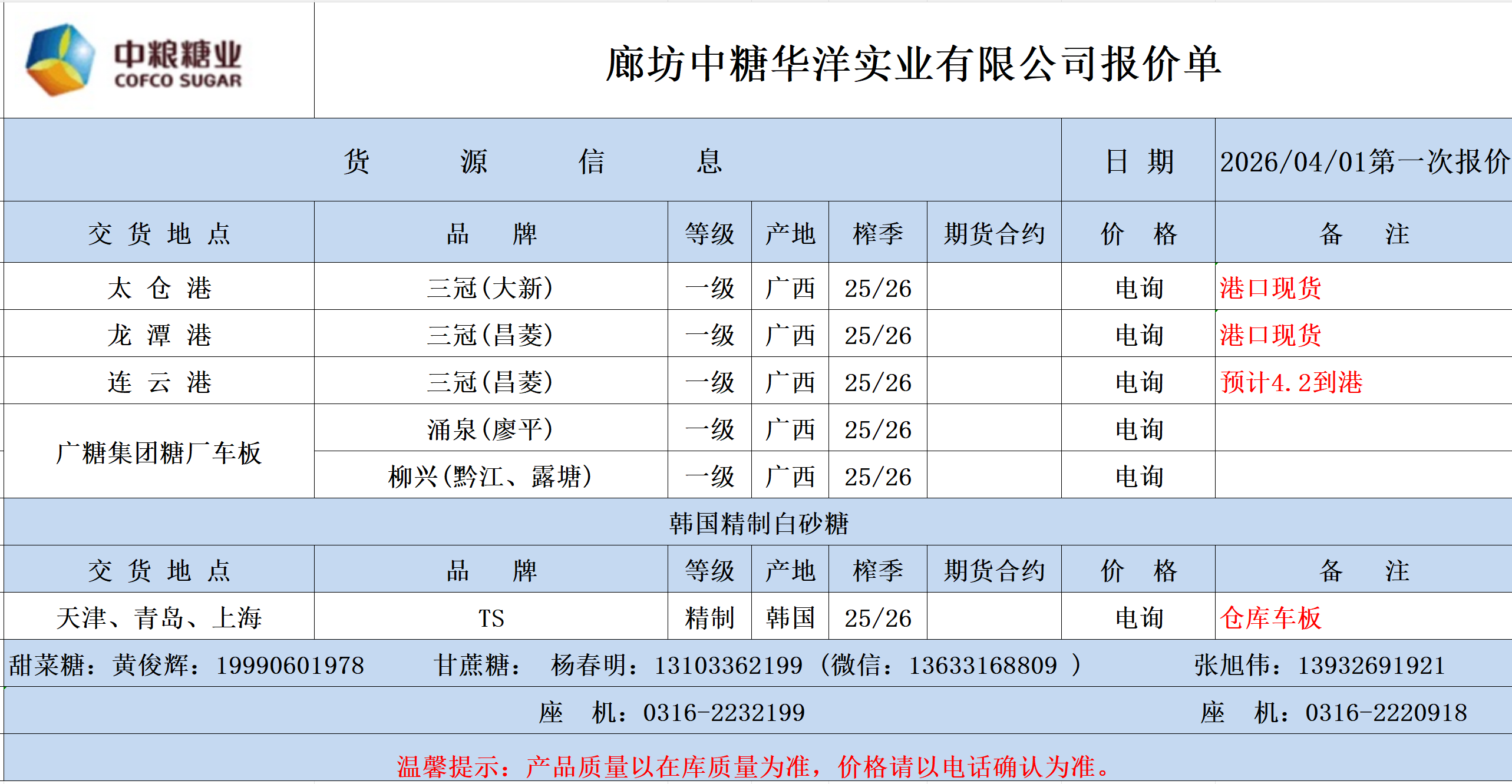Click the landline 座机 0316-2220918

[x=1333, y=712]
